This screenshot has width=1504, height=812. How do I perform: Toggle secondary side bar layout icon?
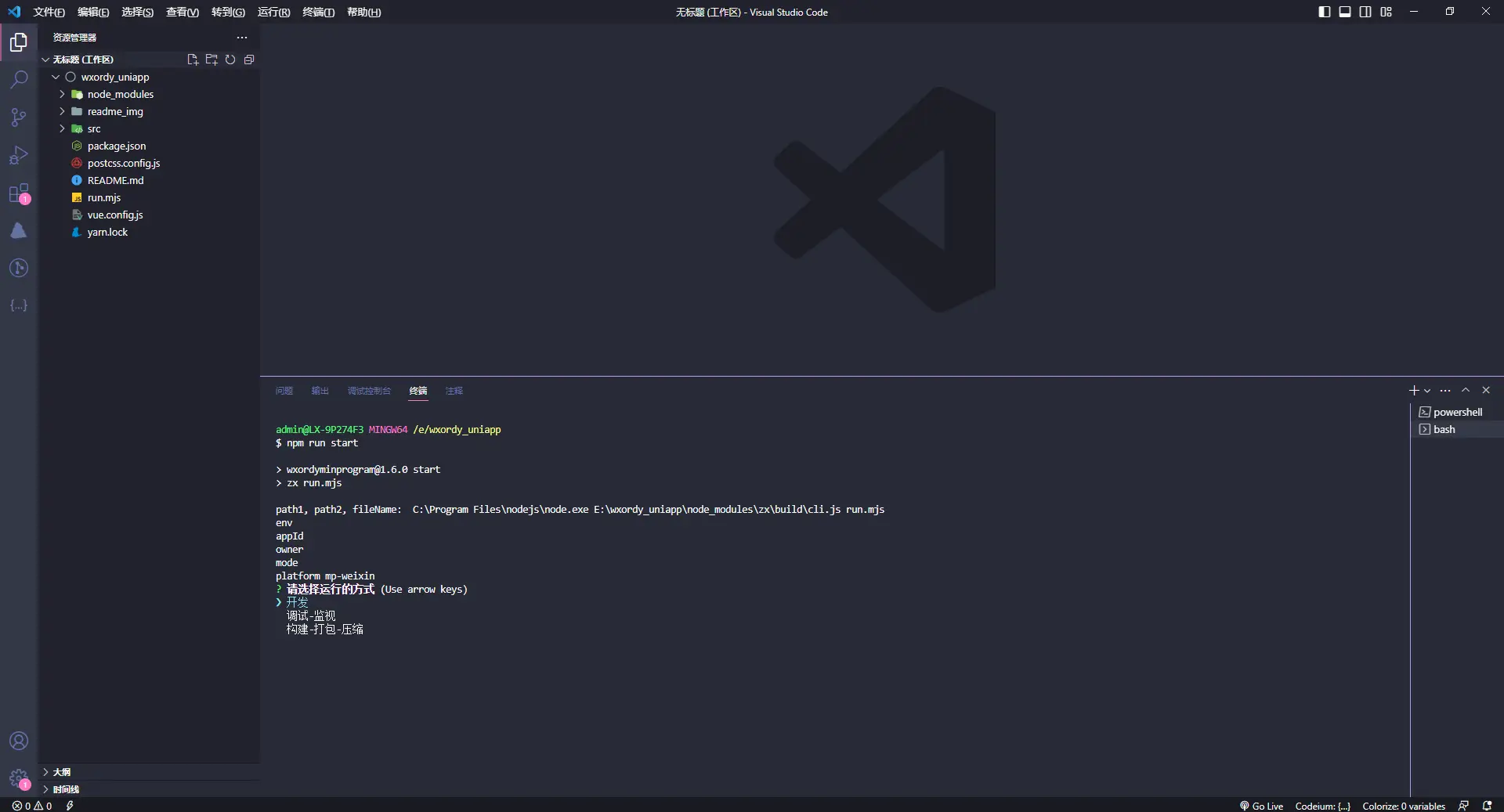pyautogui.click(x=1365, y=12)
